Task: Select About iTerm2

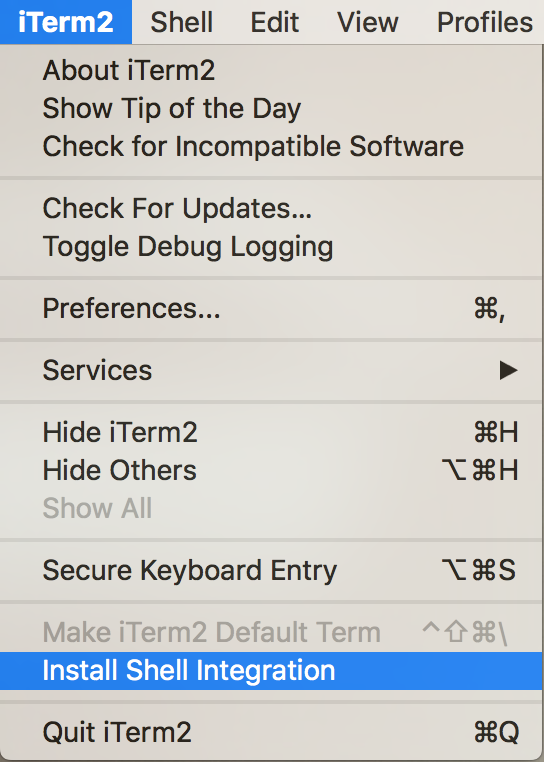Action: coord(272,70)
